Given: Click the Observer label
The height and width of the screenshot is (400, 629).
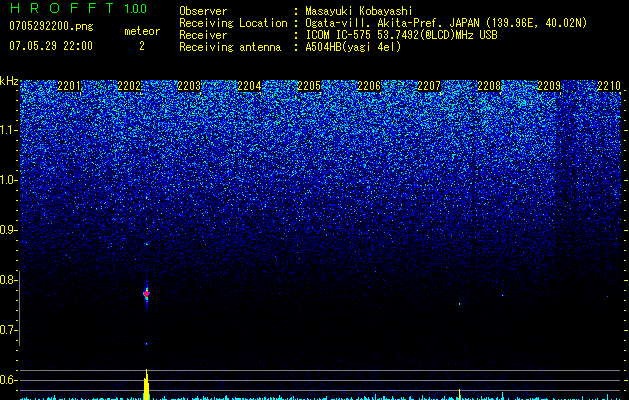Looking at the screenshot, I should (203, 11).
